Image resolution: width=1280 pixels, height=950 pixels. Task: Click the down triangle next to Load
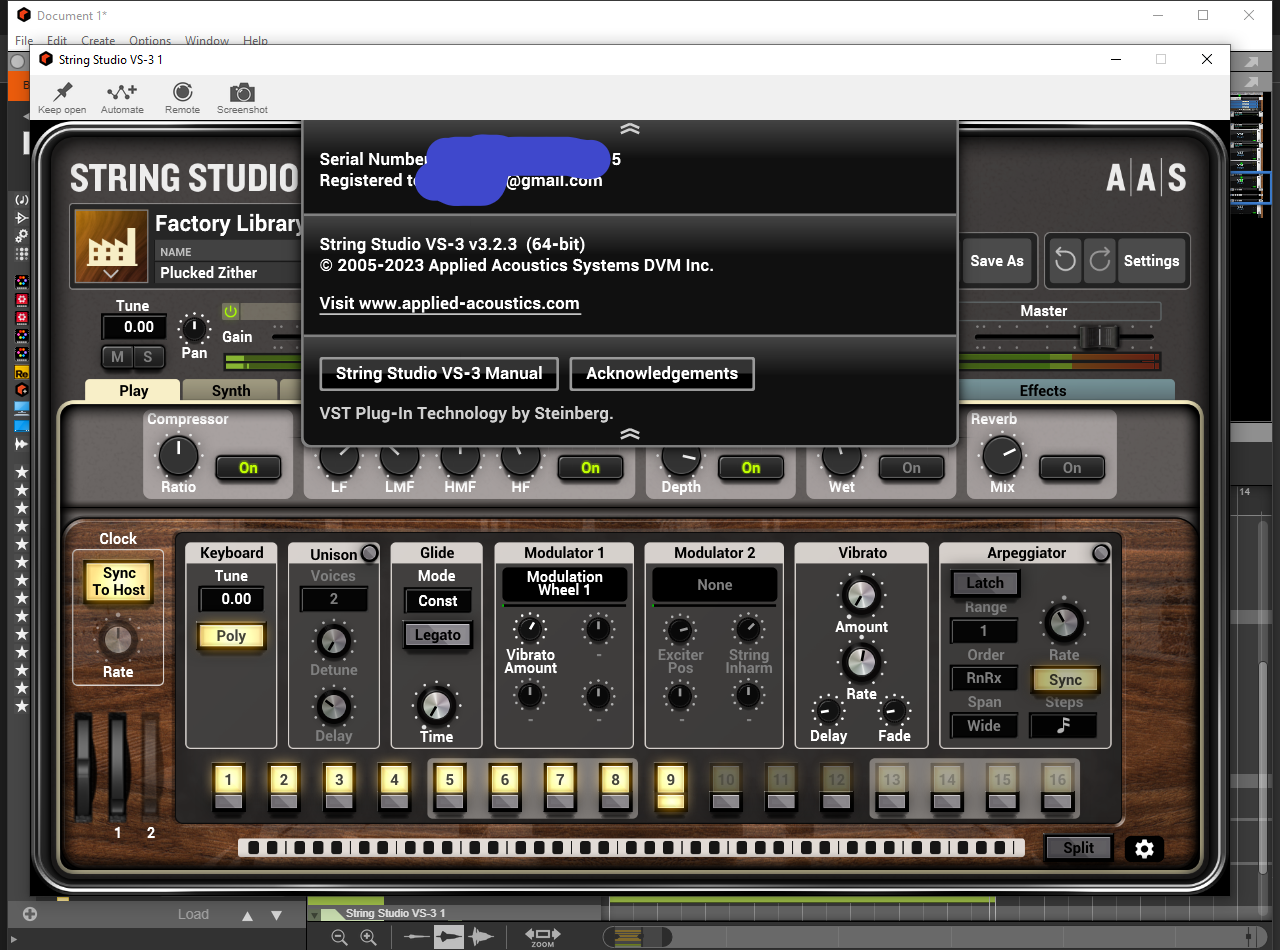[x=276, y=915]
